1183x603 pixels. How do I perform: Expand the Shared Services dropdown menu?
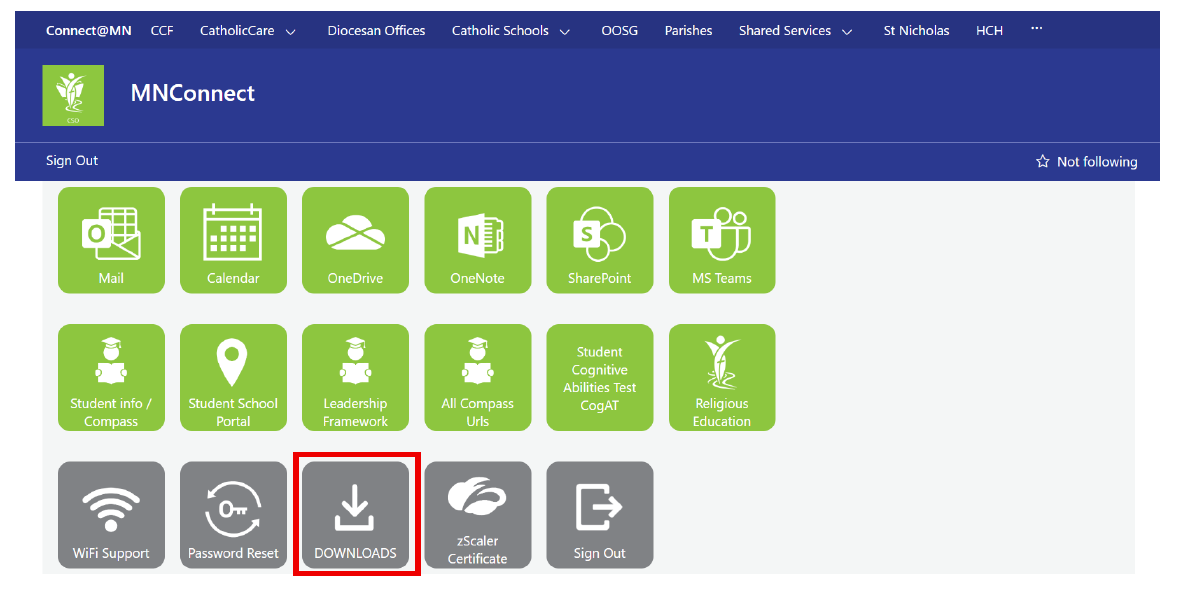click(796, 31)
